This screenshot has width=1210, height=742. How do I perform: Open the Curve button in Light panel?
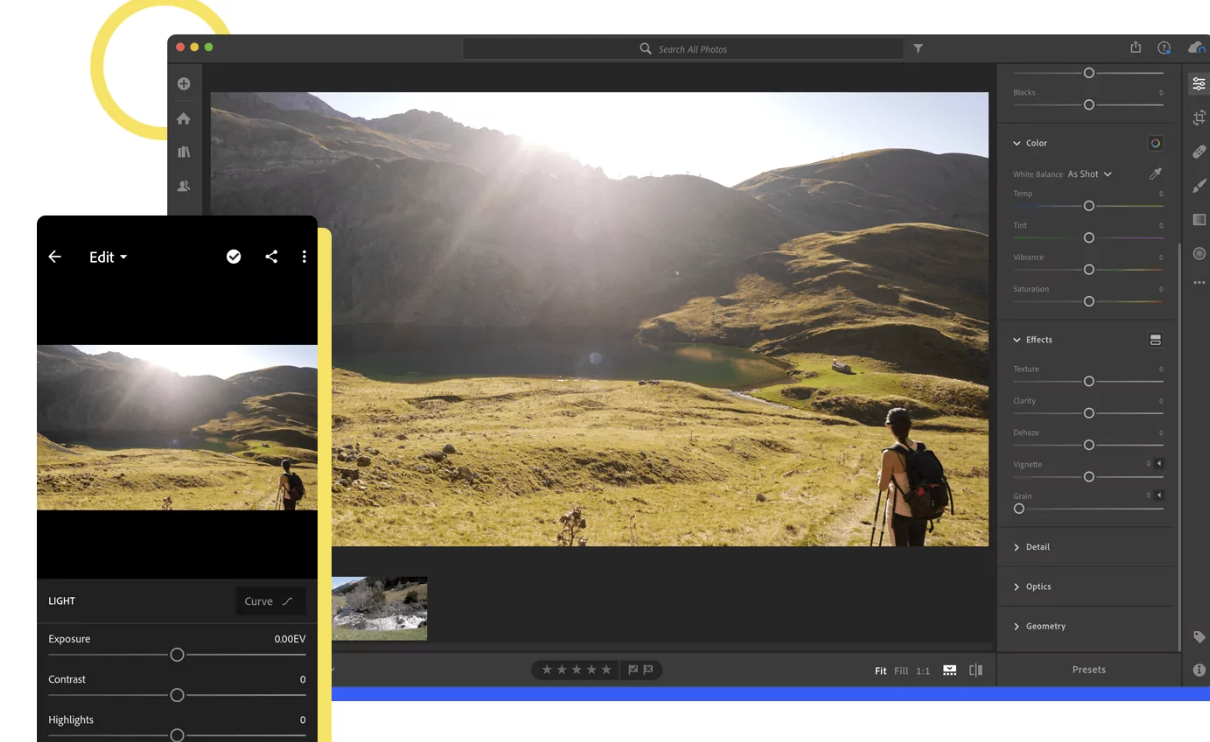coord(270,601)
